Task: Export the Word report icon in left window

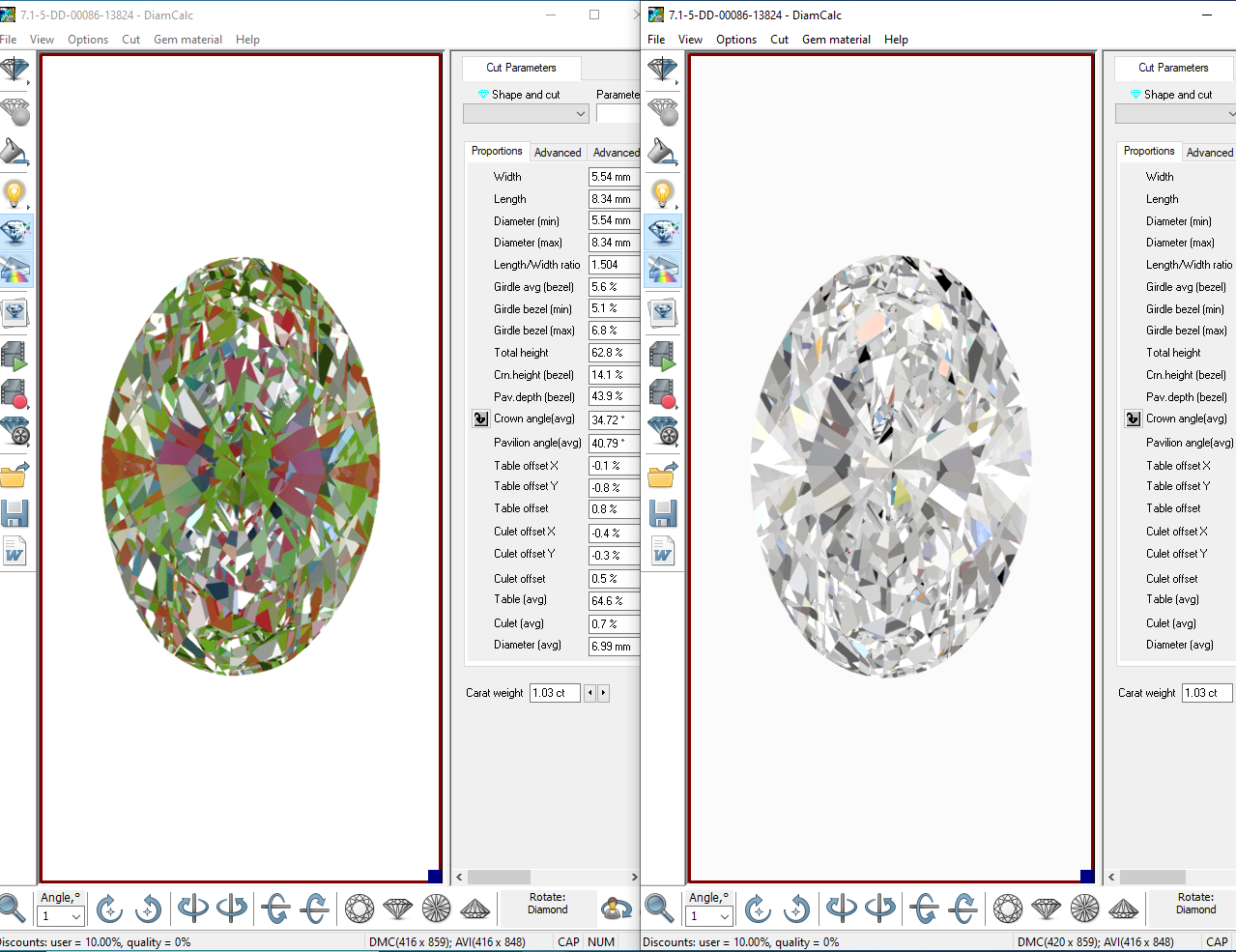Action: point(15,551)
